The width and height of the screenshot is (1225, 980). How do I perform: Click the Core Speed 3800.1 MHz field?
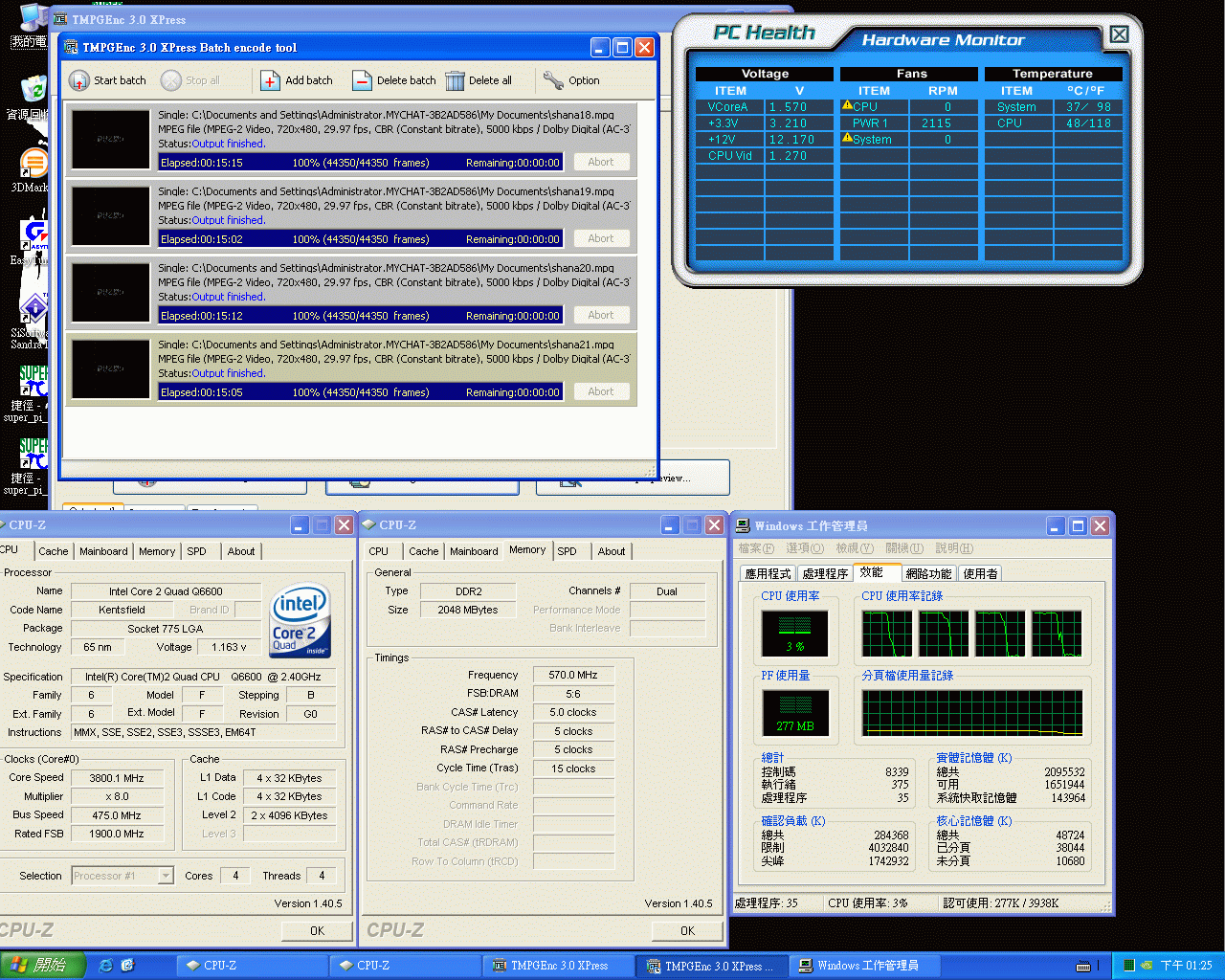click(x=117, y=778)
